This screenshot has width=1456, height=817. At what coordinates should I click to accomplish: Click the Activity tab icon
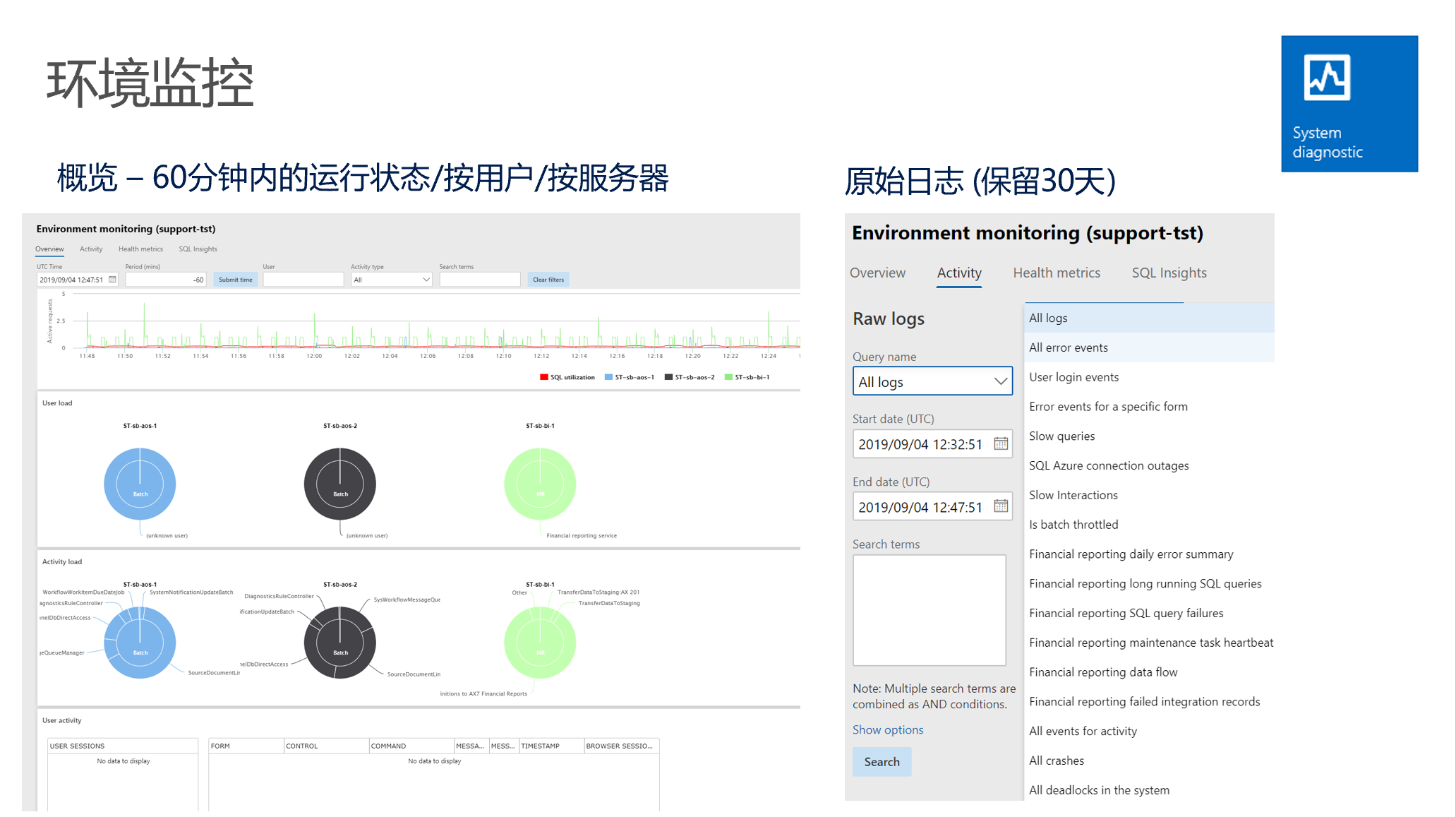pyautogui.click(x=957, y=272)
